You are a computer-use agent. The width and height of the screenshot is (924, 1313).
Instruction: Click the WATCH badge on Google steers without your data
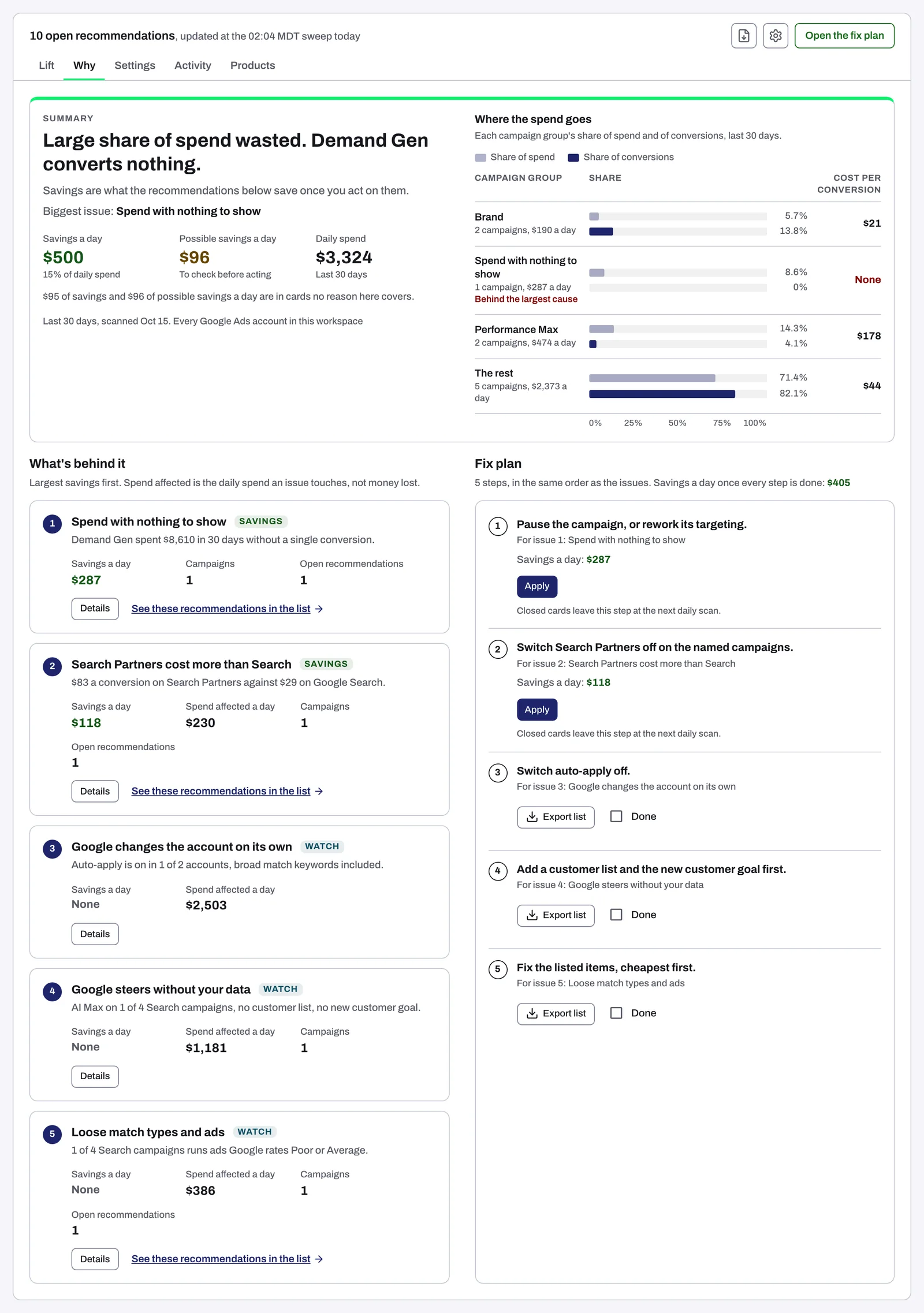(x=281, y=989)
